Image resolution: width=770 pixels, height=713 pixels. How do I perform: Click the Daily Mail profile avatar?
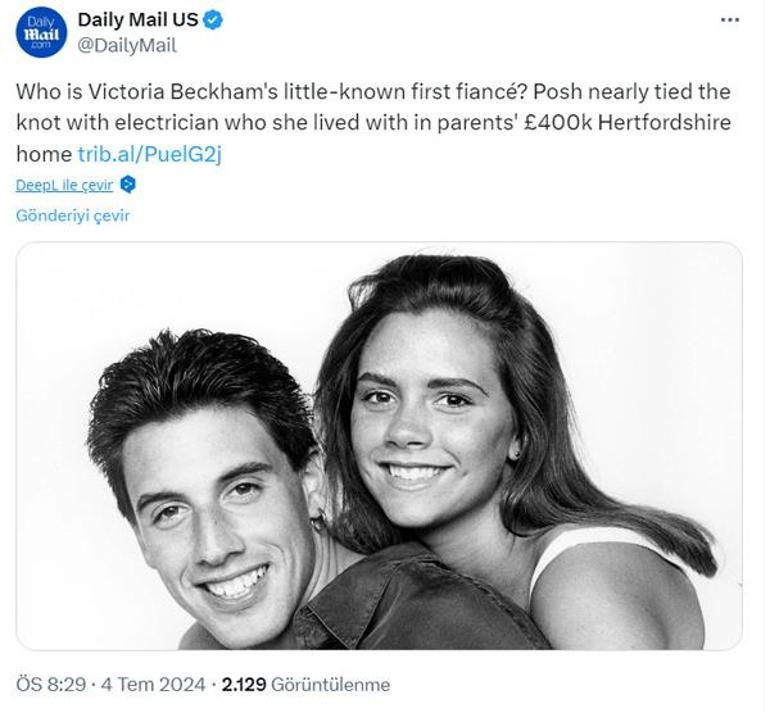point(40,32)
